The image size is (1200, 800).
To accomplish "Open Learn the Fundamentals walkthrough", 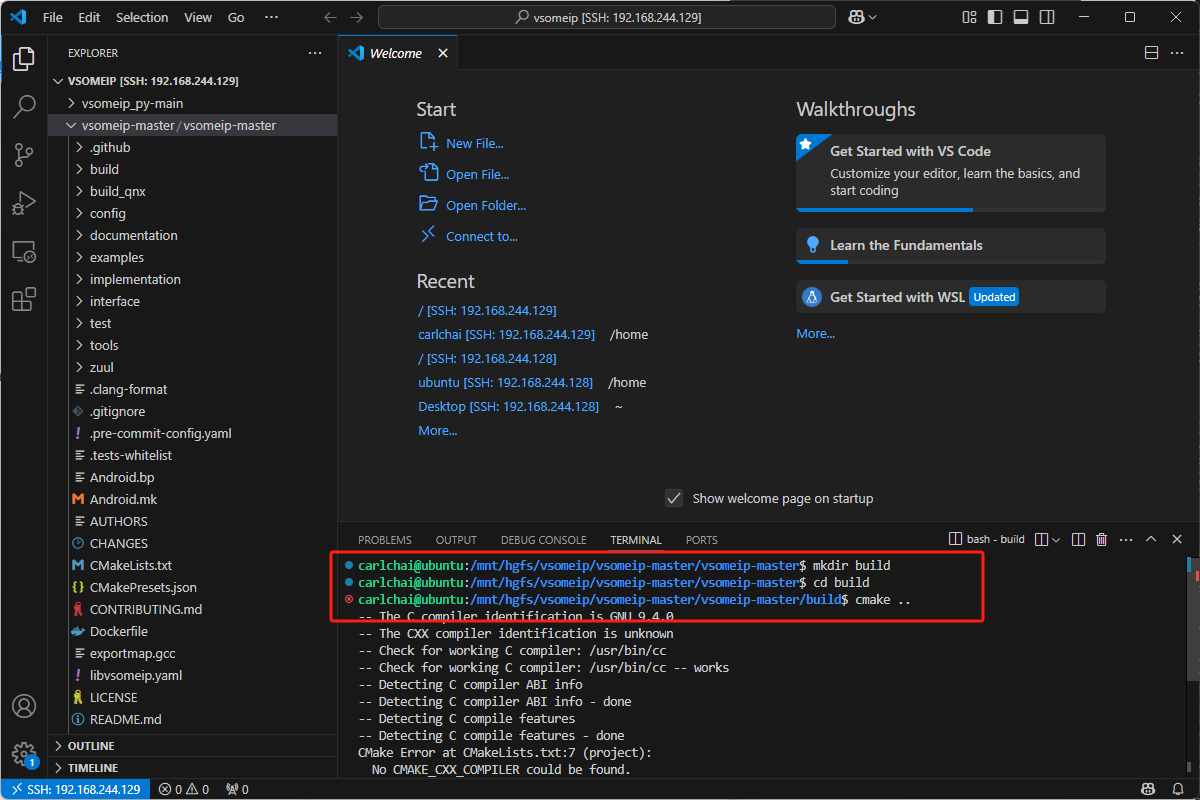I will [951, 245].
